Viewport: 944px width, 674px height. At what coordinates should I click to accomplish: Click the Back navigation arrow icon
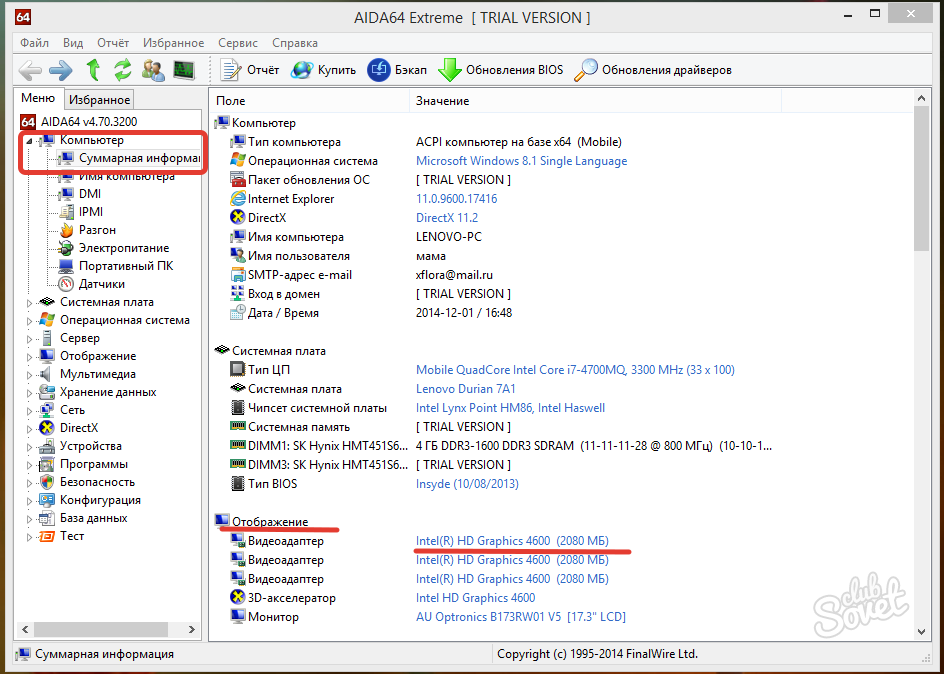pyautogui.click(x=30, y=70)
